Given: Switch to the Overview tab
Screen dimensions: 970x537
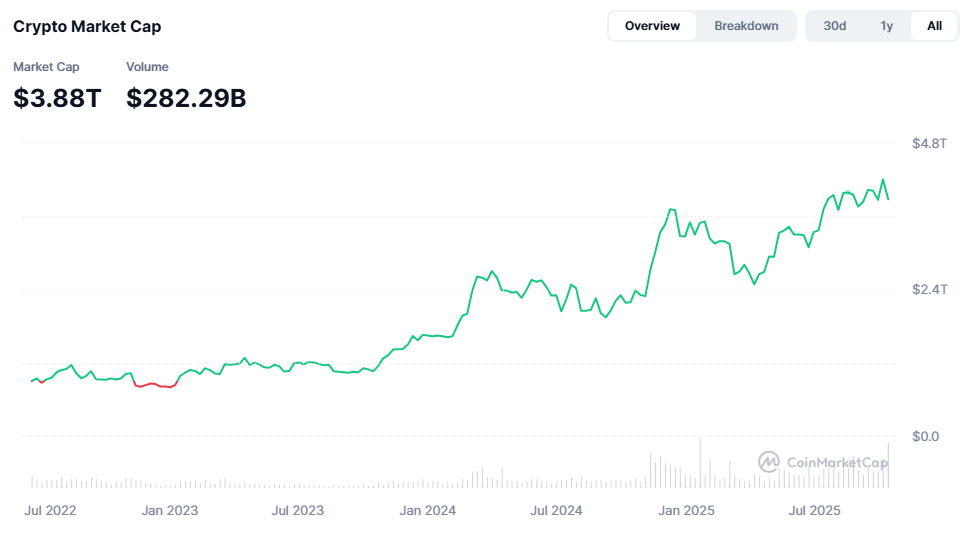Looking at the screenshot, I should [652, 26].
